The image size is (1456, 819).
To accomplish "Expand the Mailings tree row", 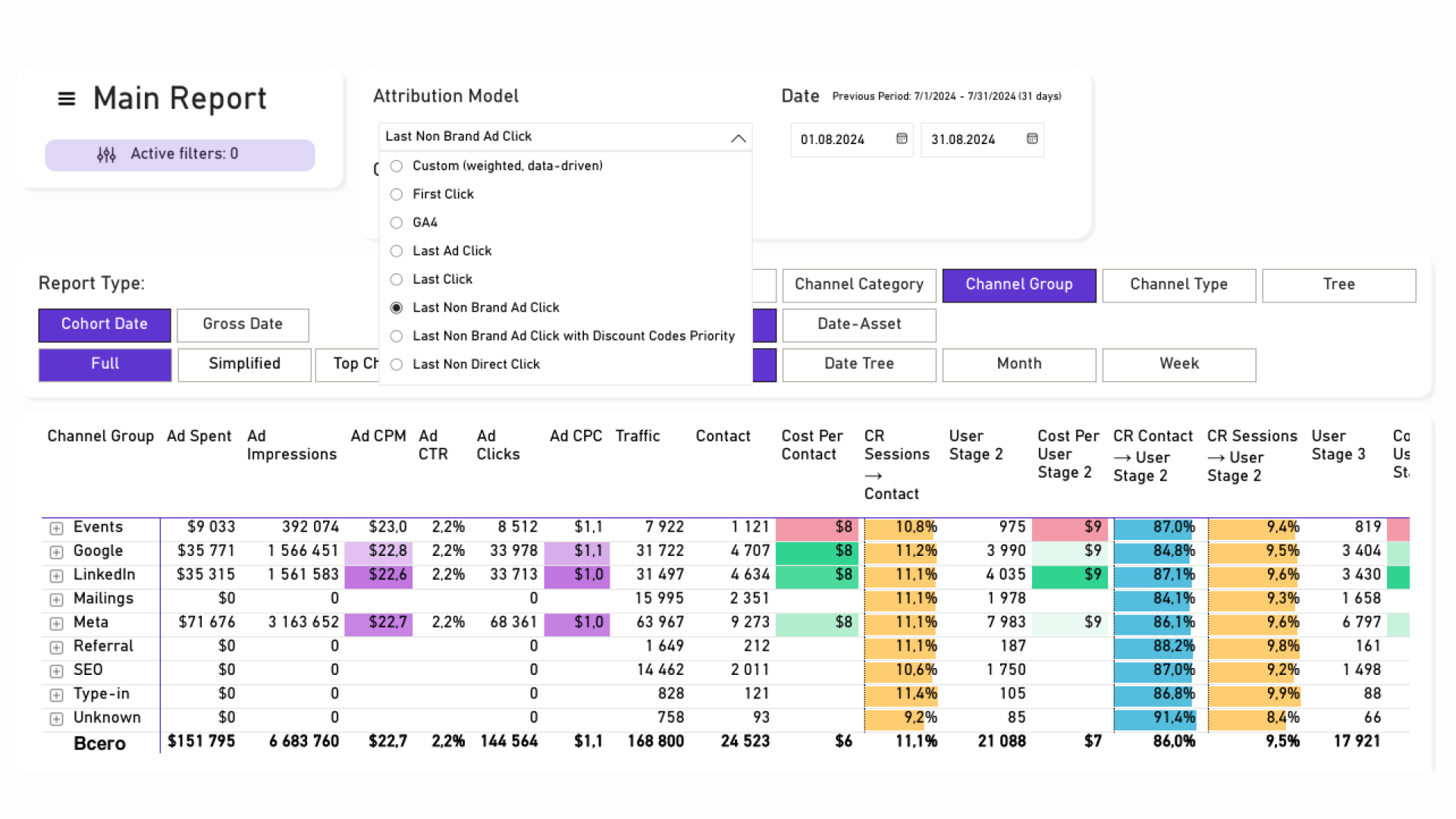I will 56,600.
